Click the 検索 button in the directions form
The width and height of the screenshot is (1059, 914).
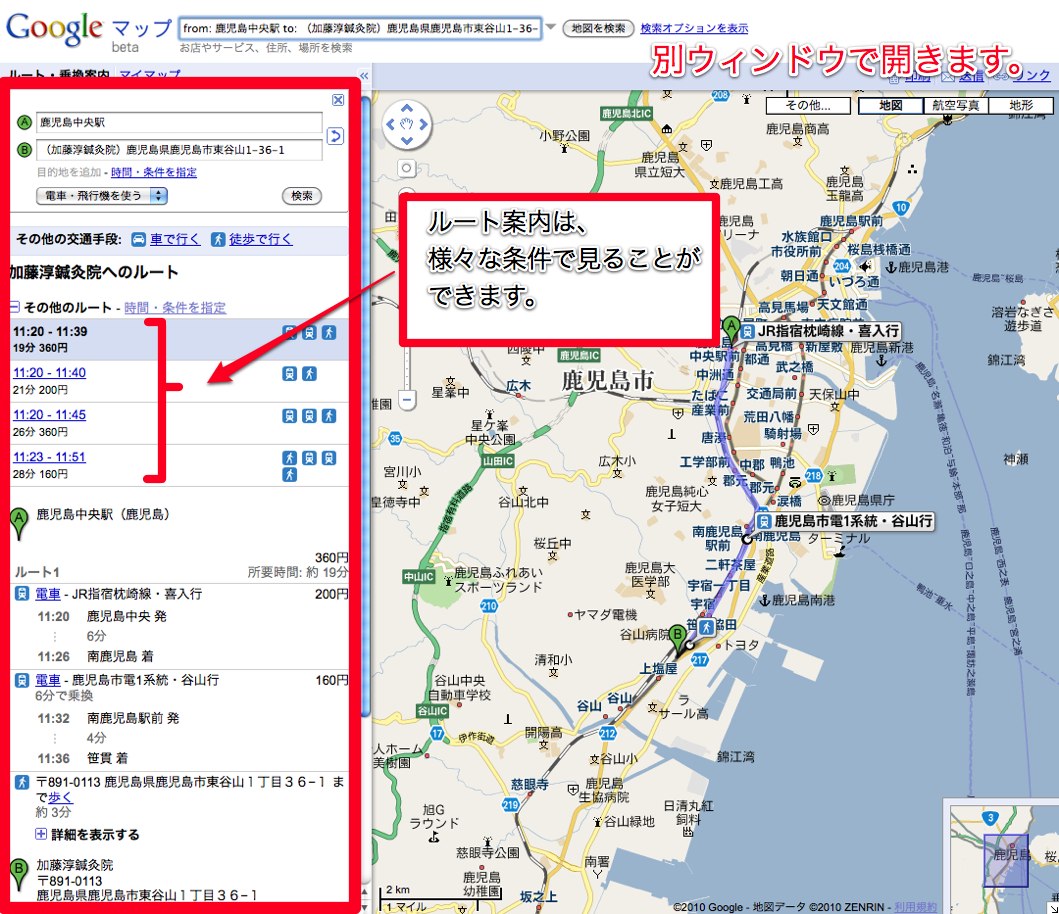pyautogui.click(x=302, y=196)
